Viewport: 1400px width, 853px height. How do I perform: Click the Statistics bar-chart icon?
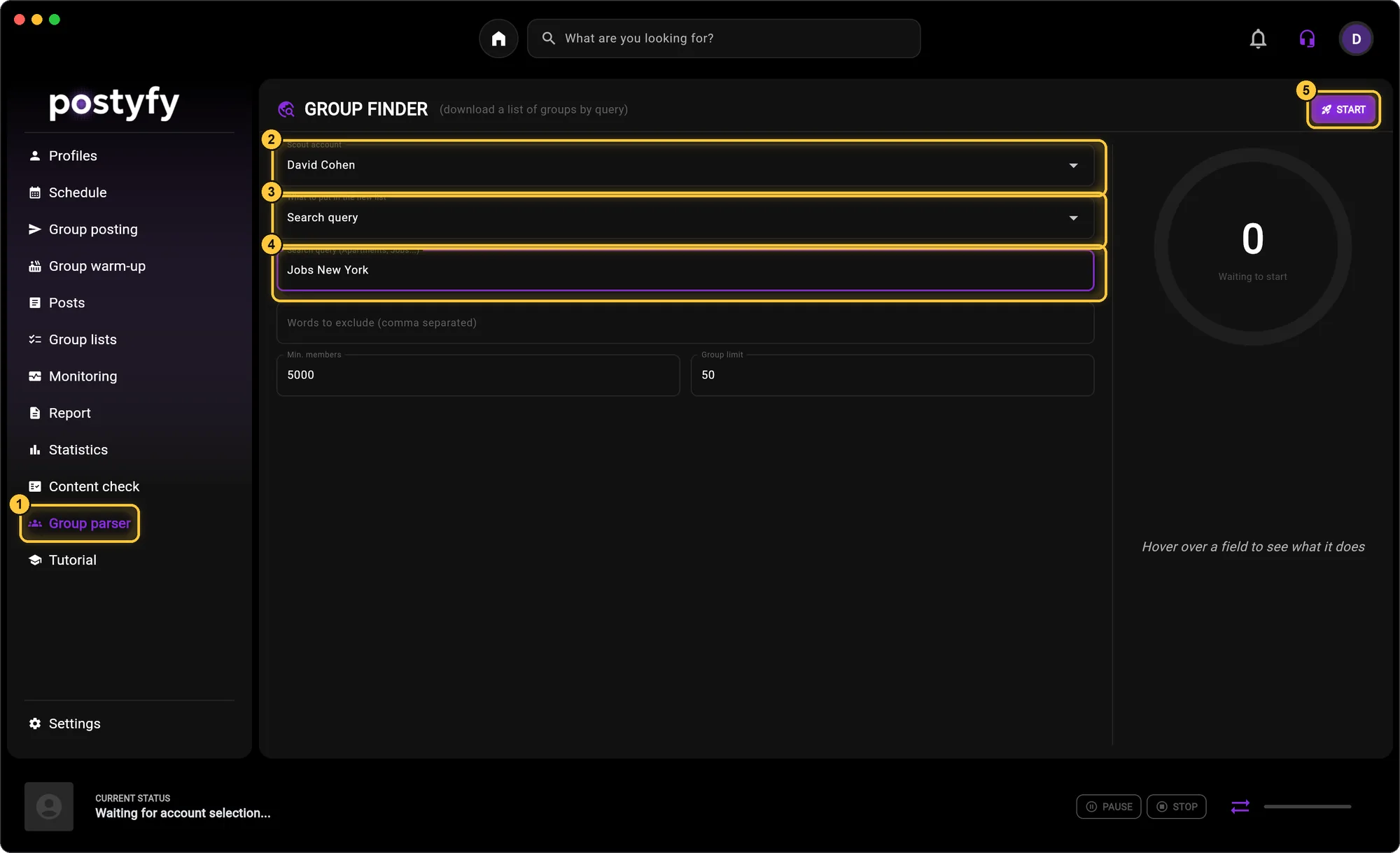point(34,450)
